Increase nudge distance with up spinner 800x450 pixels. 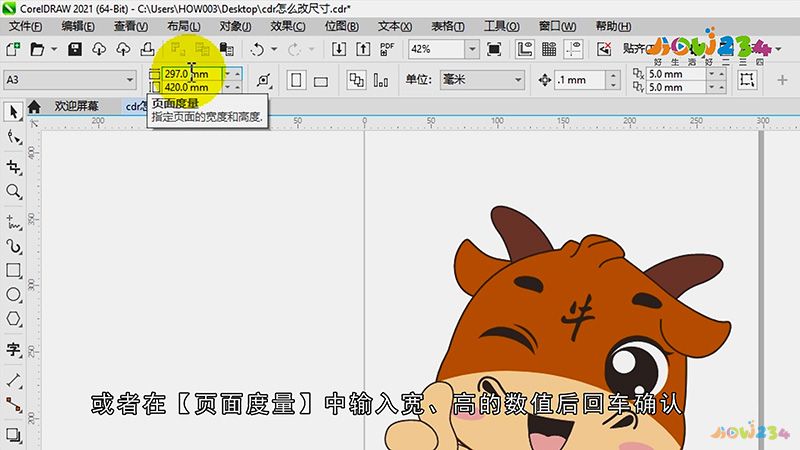point(613,76)
